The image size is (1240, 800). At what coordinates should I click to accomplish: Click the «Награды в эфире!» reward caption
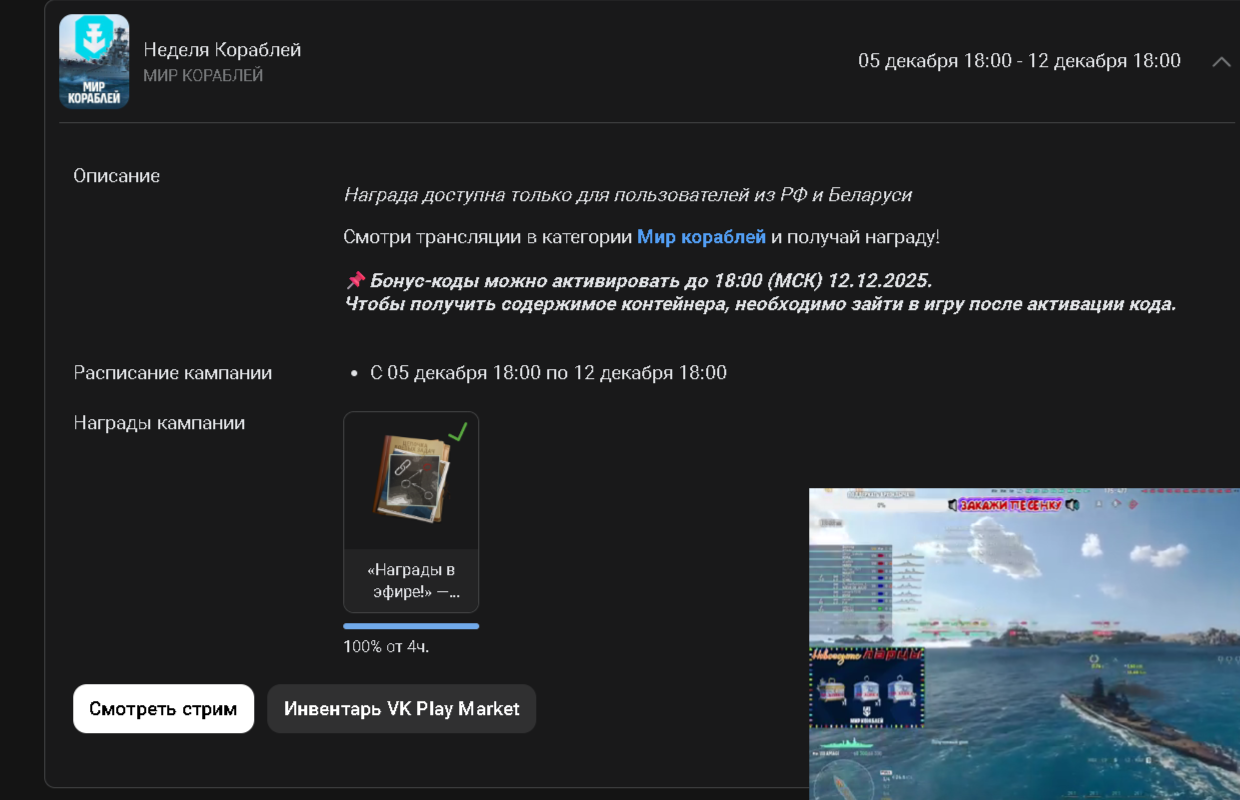(411, 580)
